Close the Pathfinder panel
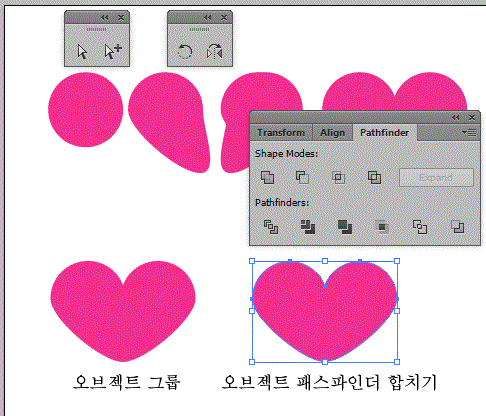Screen dimensions: 486x416 tap(472, 117)
